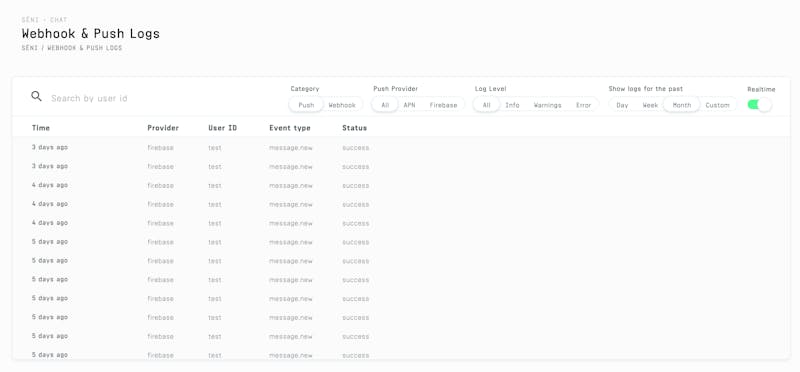800x372 pixels.
Task: Set log level to Error
Action: [x=584, y=105]
